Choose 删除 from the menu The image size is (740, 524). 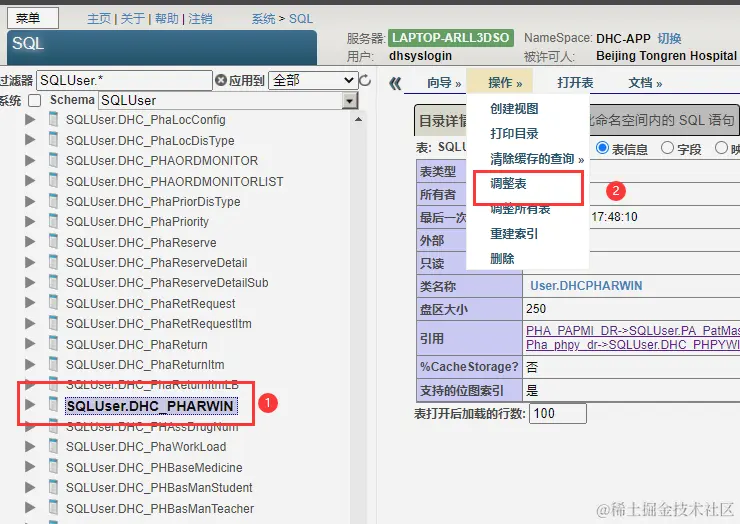pyautogui.click(x=502, y=259)
